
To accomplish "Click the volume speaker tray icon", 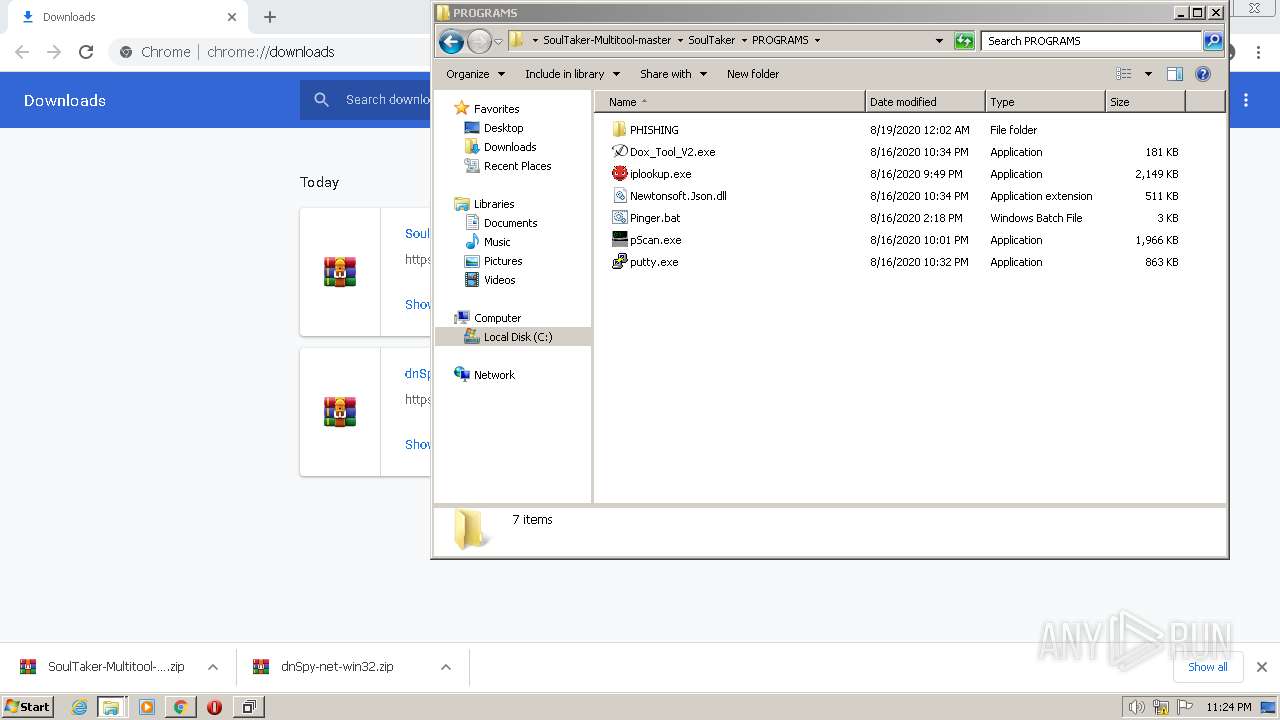I will click(1136, 707).
